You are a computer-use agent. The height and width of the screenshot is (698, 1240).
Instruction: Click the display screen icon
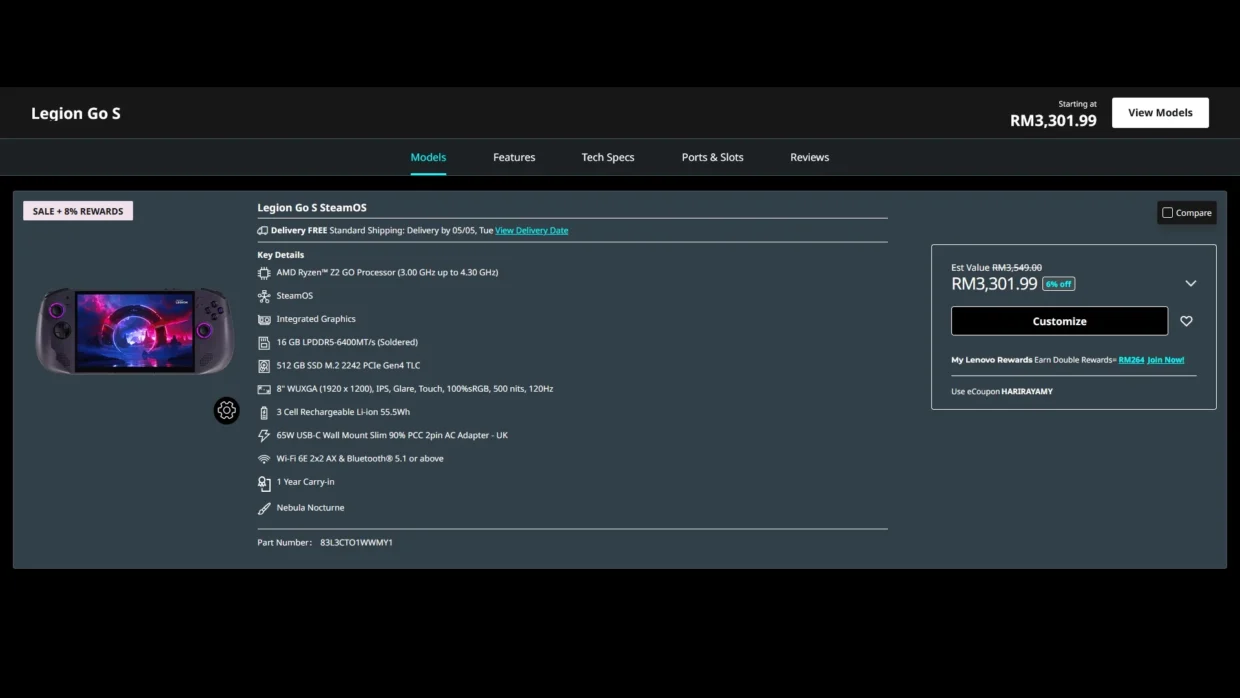[x=264, y=389]
